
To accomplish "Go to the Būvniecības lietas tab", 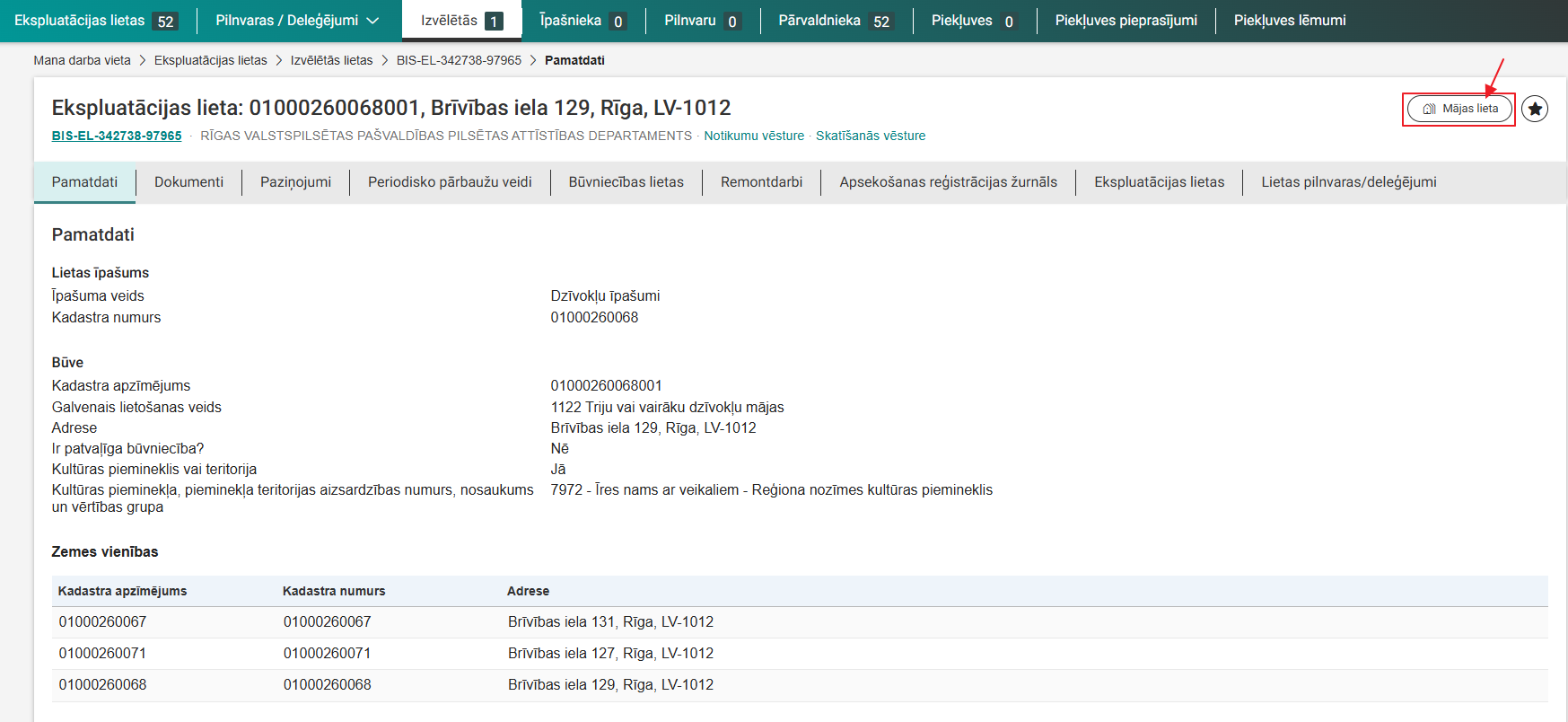I will pyautogui.click(x=626, y=182).
